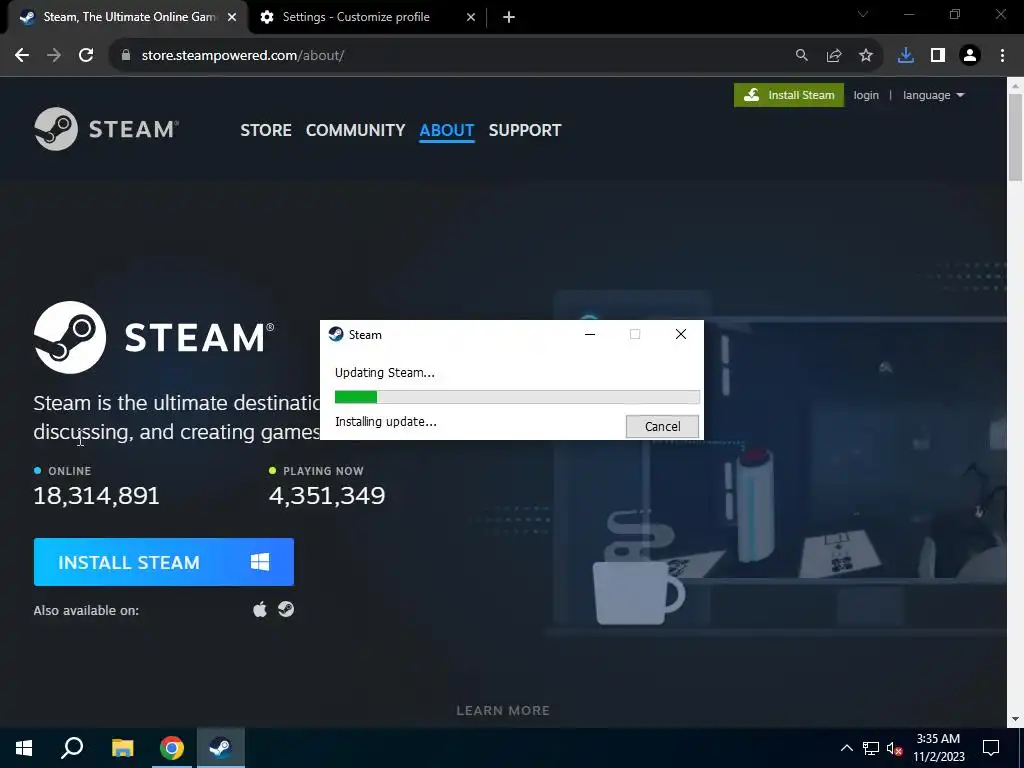Click the SteamOS availability icon
This screenshot has height=768, width=1024.
[x=286, y=609]
